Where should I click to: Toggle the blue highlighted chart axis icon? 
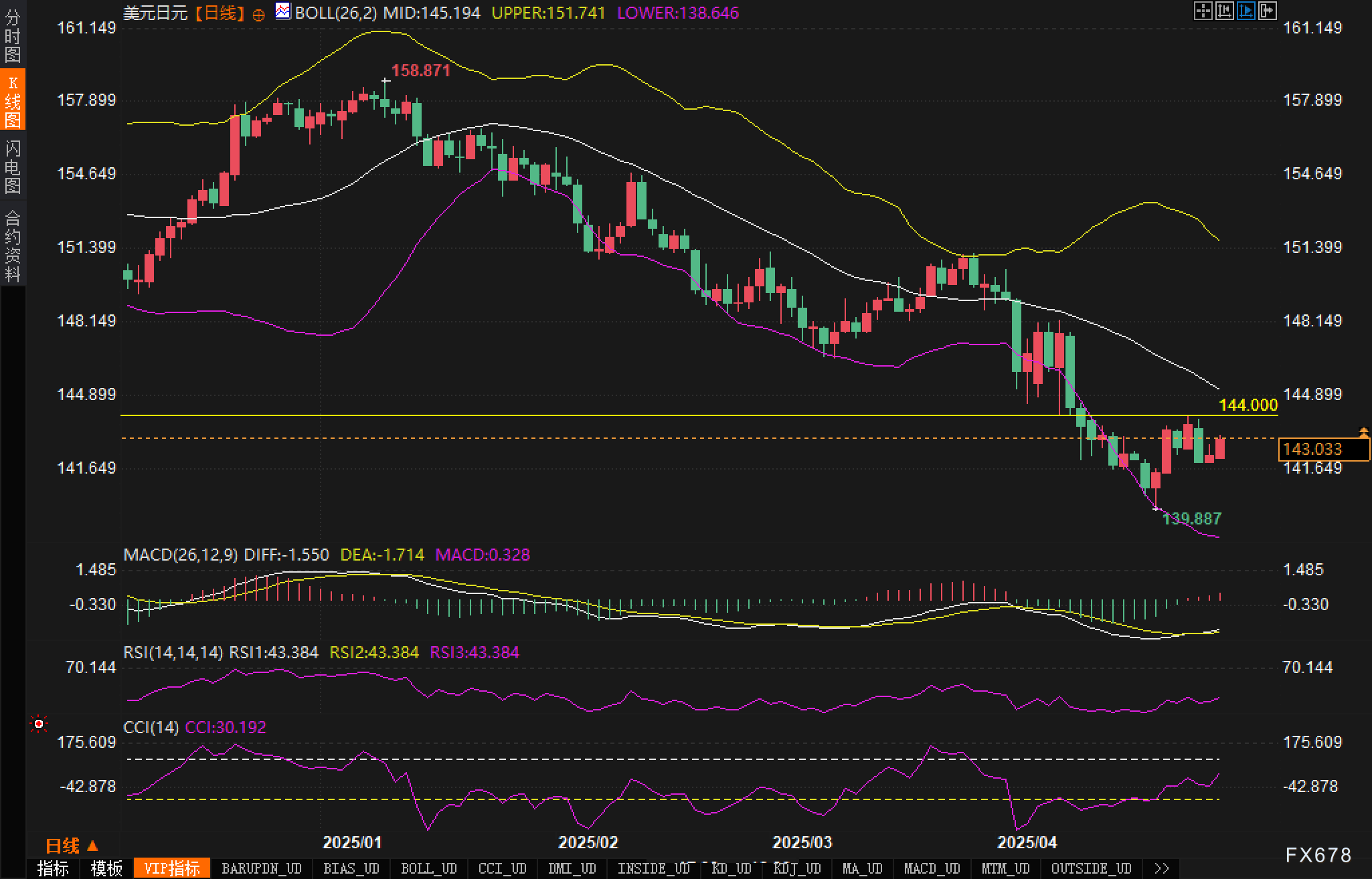click(x=1246, y=11)
